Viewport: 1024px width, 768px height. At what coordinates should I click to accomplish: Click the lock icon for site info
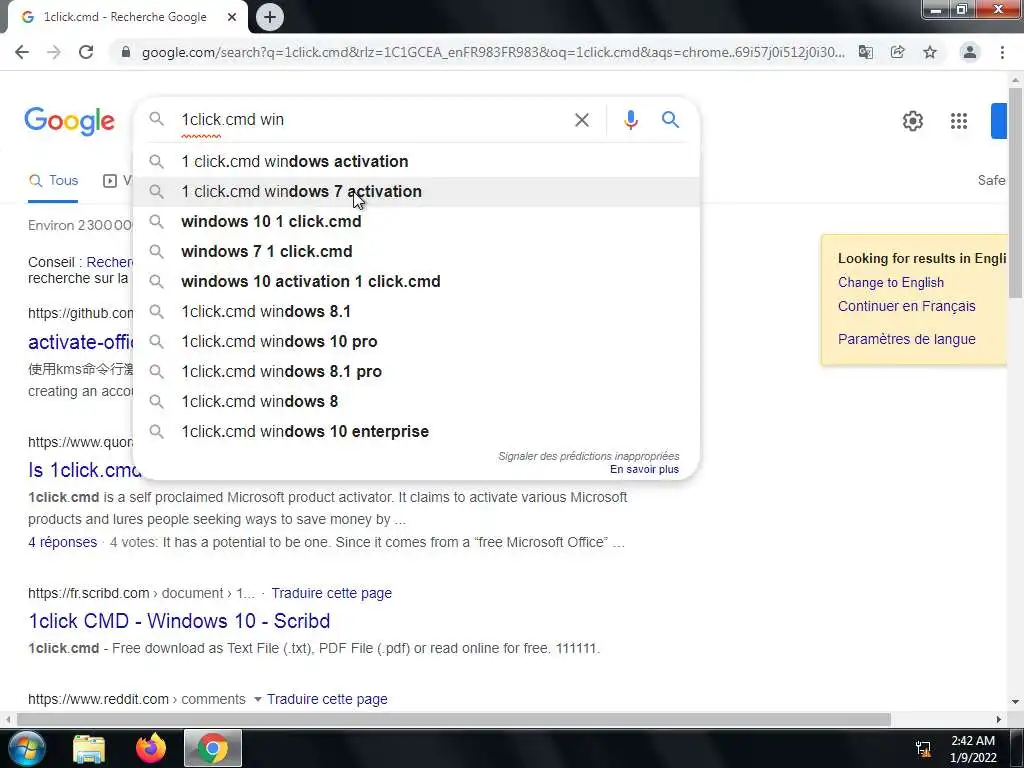126,52
